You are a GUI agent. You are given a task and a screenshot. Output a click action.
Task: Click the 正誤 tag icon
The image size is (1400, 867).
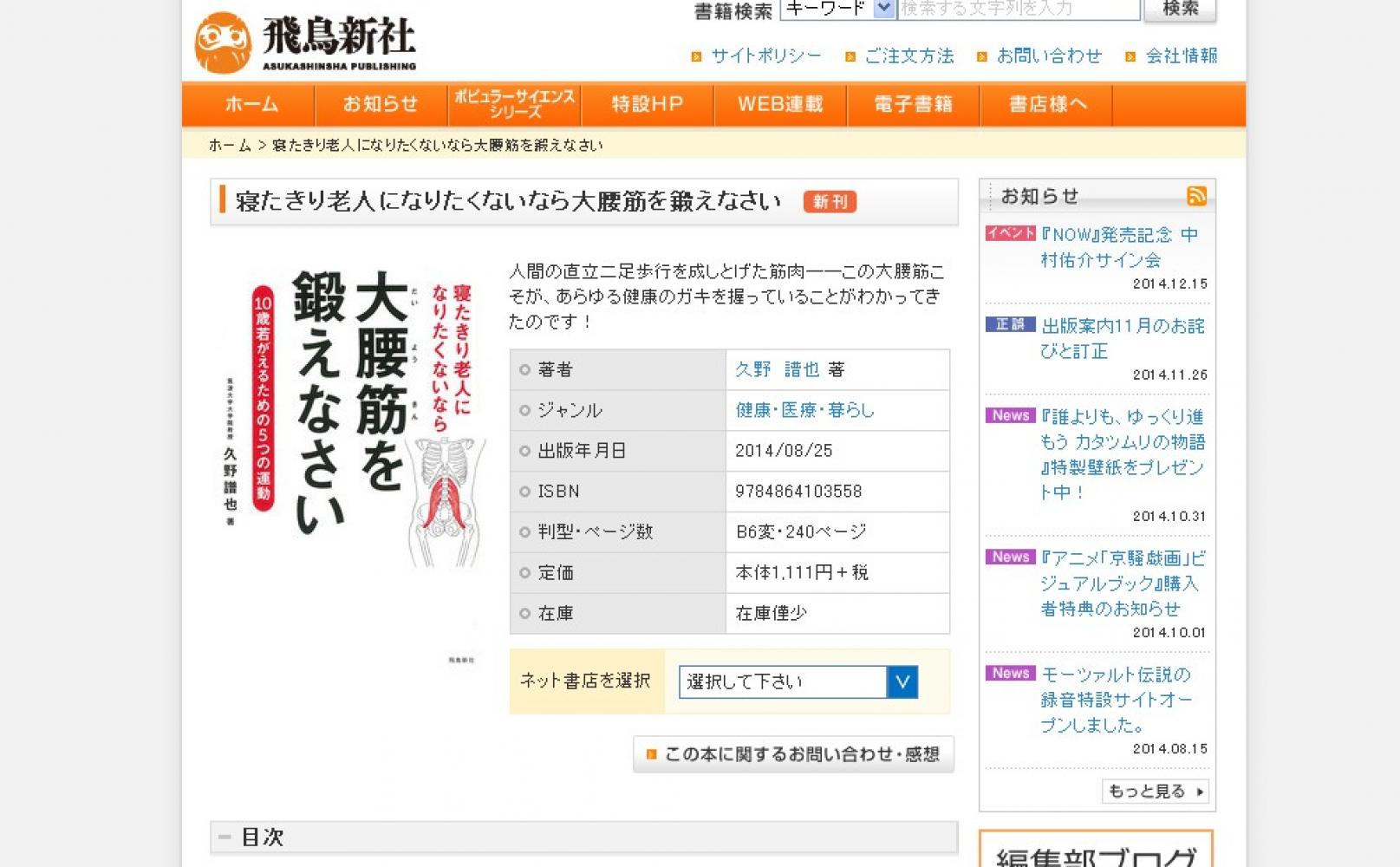click(x=1010, y=324)
